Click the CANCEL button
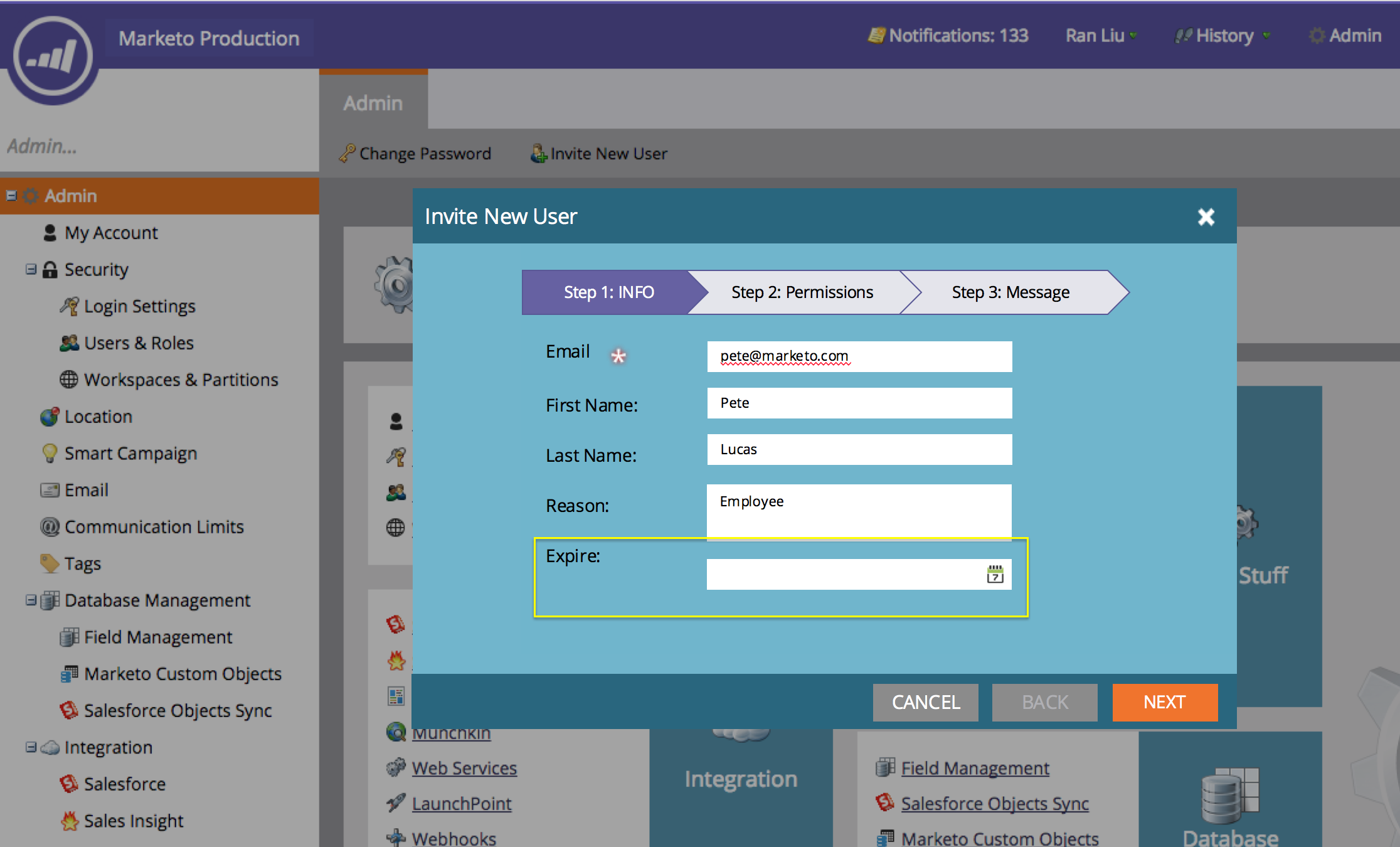 click(925, 702)
